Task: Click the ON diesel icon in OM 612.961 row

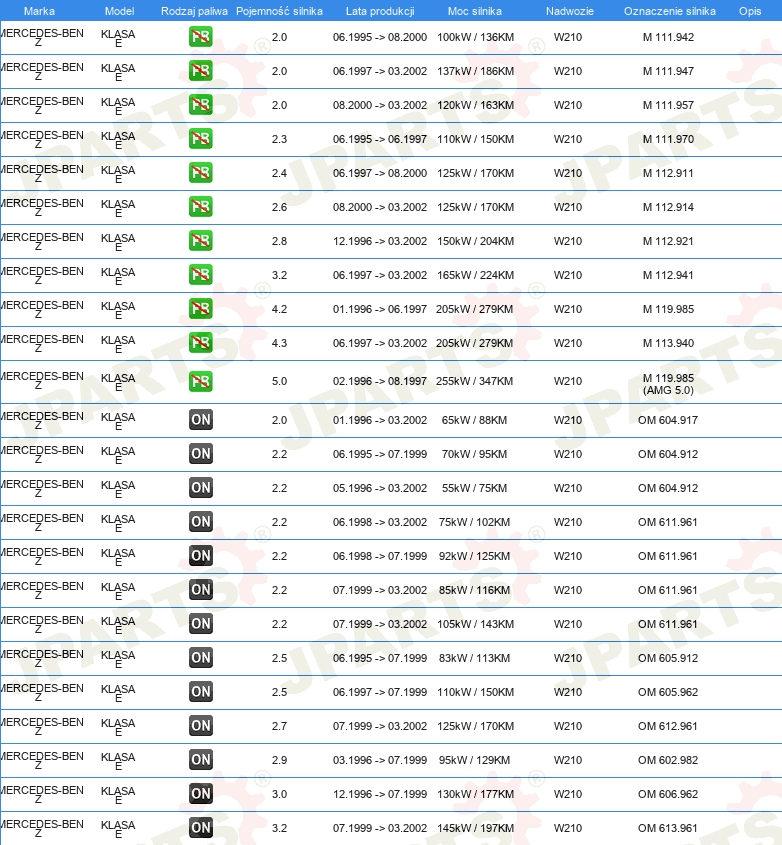Action: [x=200, y=725]
